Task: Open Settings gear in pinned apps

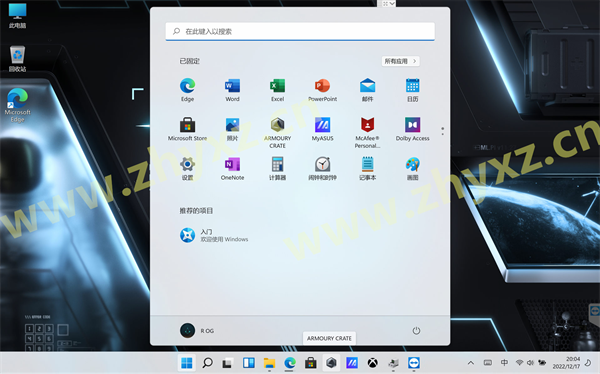Action: [188, 168]
